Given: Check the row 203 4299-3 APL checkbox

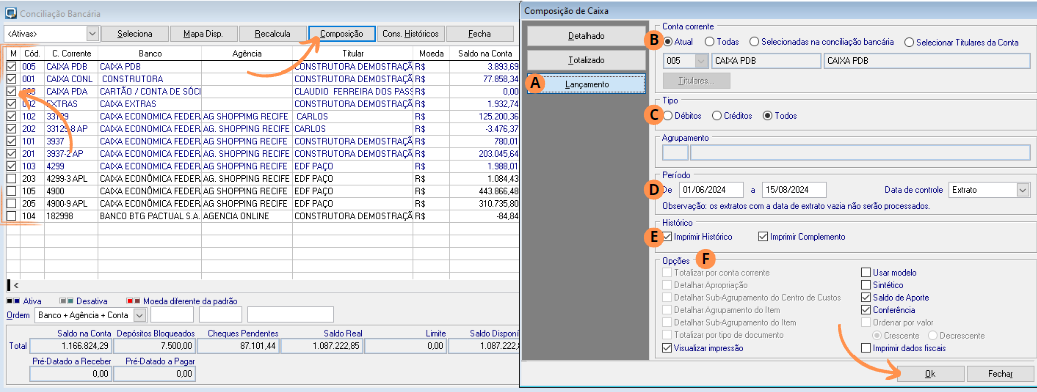Looking at the screenshot, I should [11, 178].
